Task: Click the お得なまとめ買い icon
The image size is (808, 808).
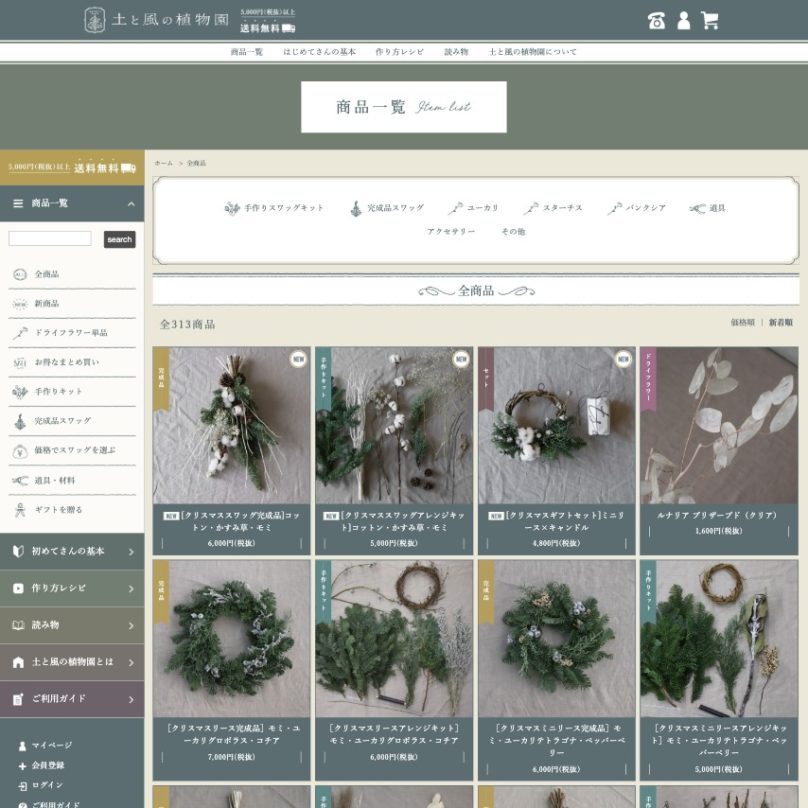Action: coord(20,363)
